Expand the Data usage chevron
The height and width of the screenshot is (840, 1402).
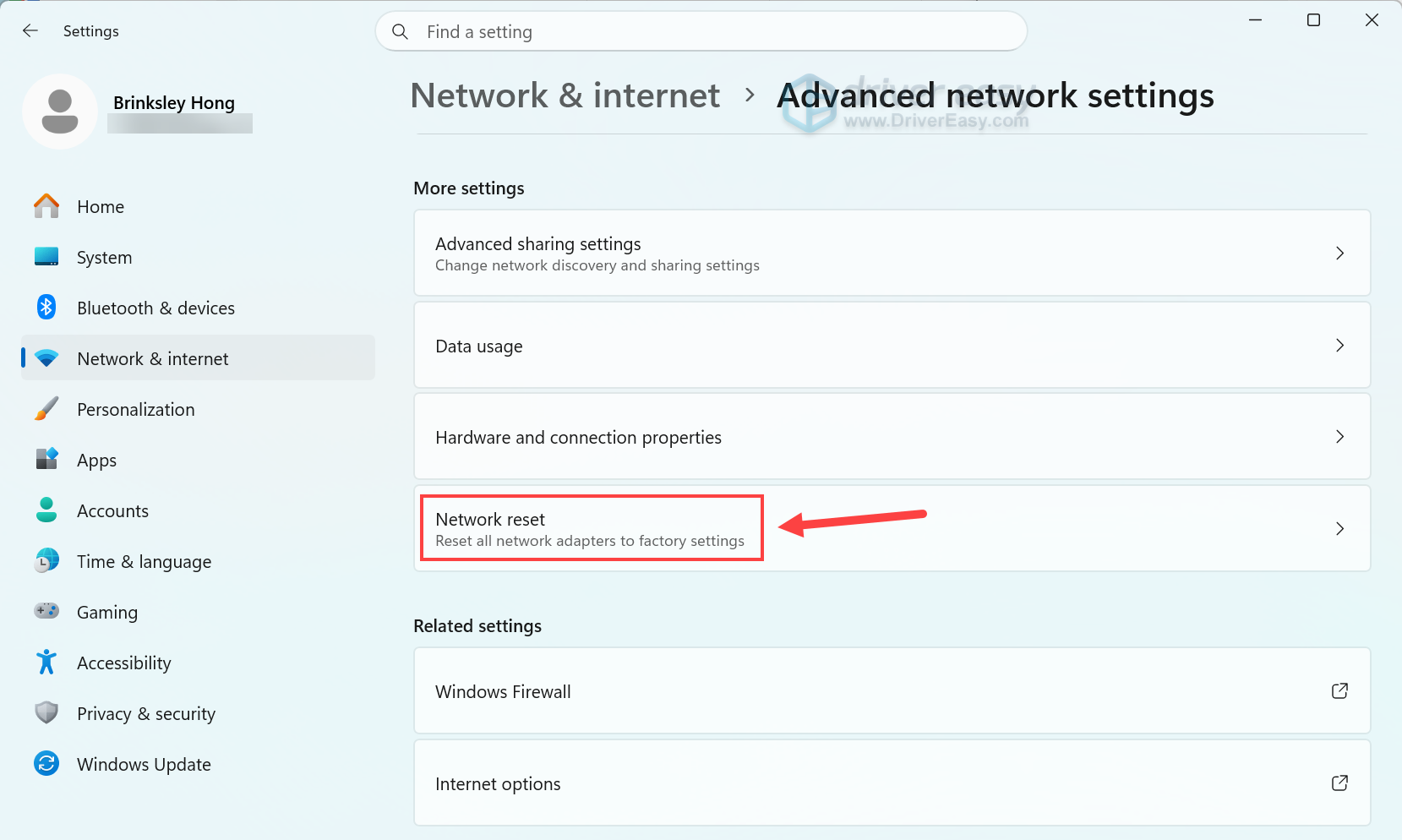point(1339,346)
